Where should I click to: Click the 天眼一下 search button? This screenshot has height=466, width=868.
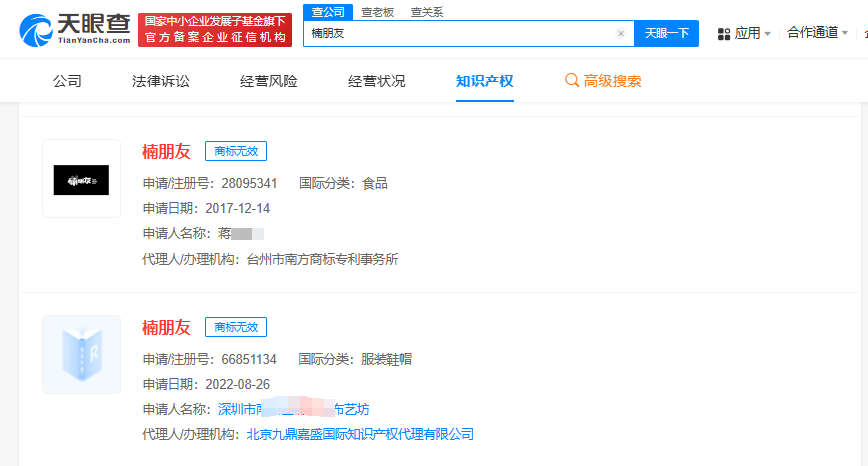tap(666, 33)
